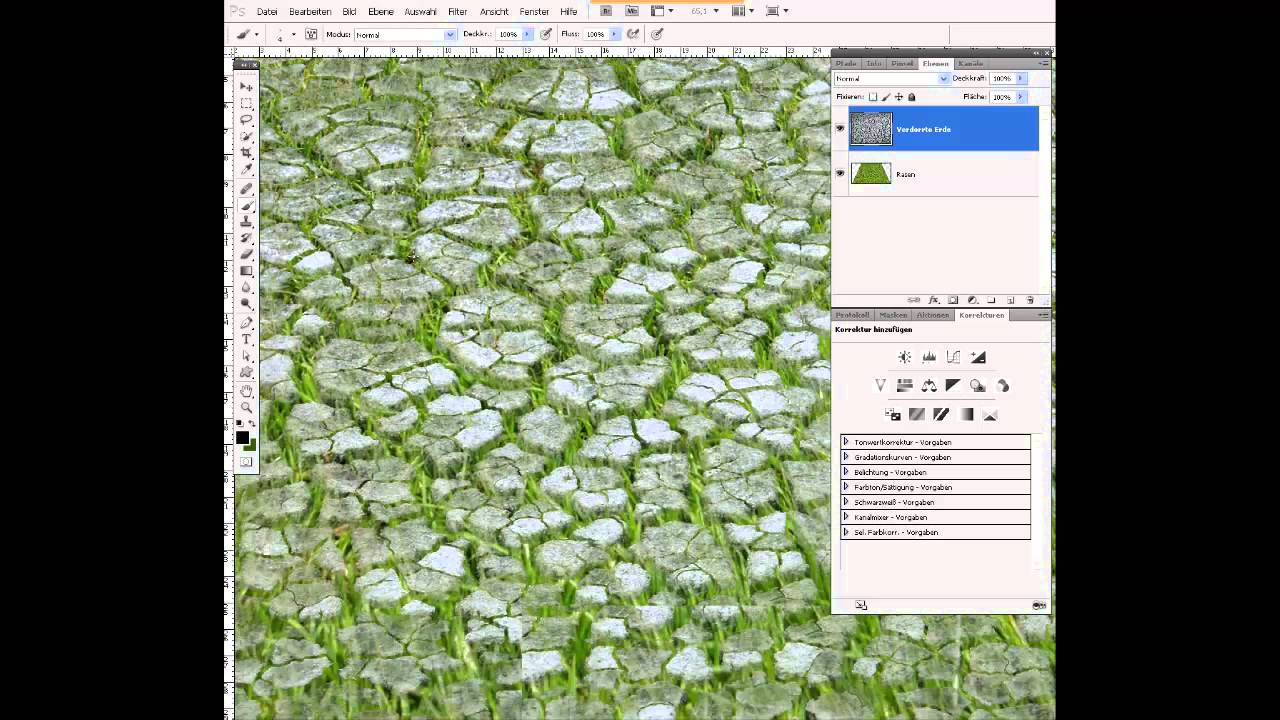Click the foreground color swatch

[x=242, y=437]
